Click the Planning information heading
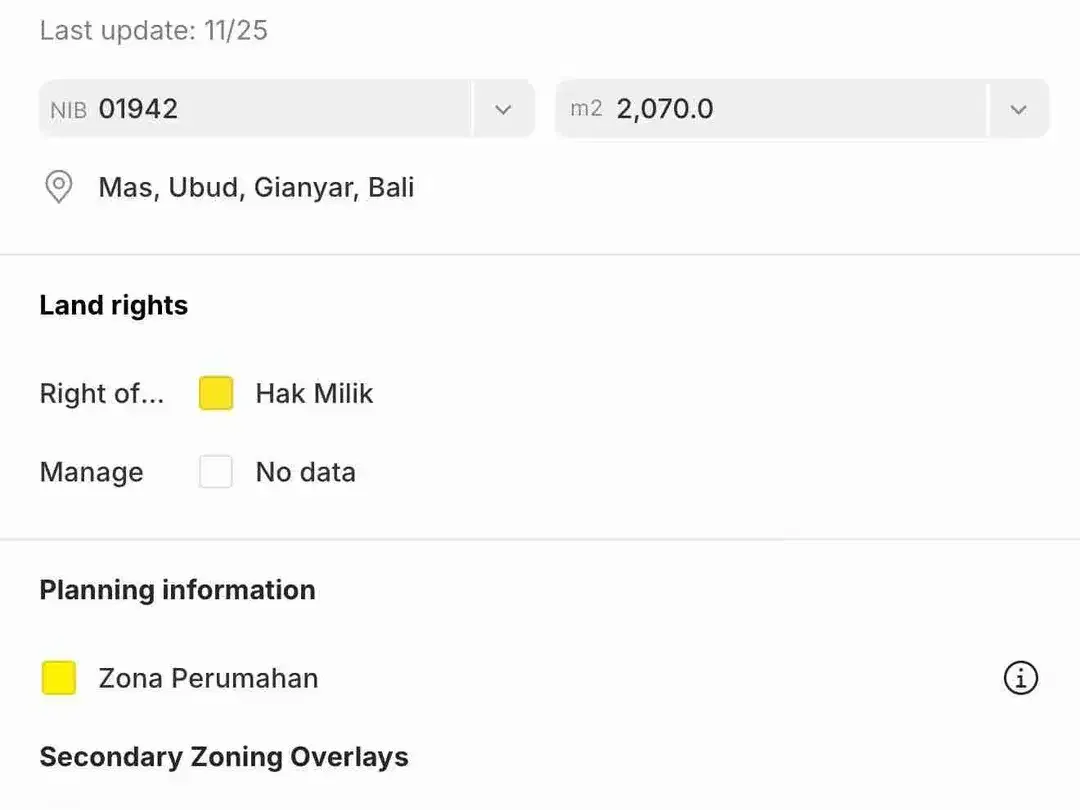Viewport: 1080px width, 810px height. point(178,590)
